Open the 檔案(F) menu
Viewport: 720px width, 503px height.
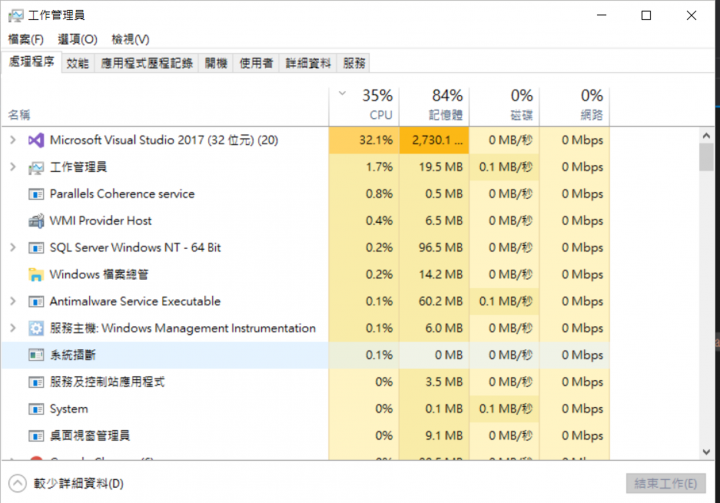pos(26,40)
